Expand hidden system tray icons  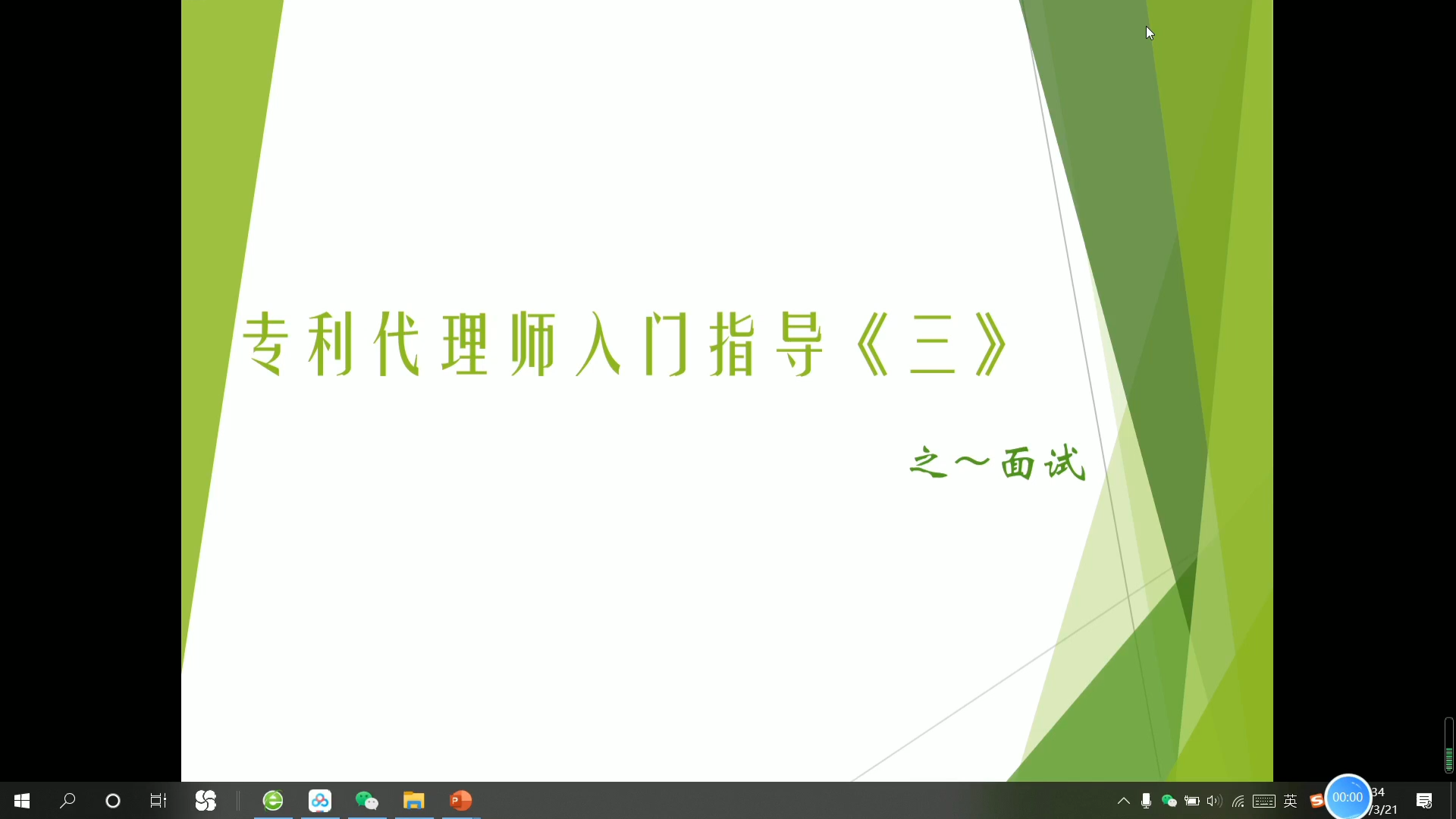click(x=1124, y=801)
